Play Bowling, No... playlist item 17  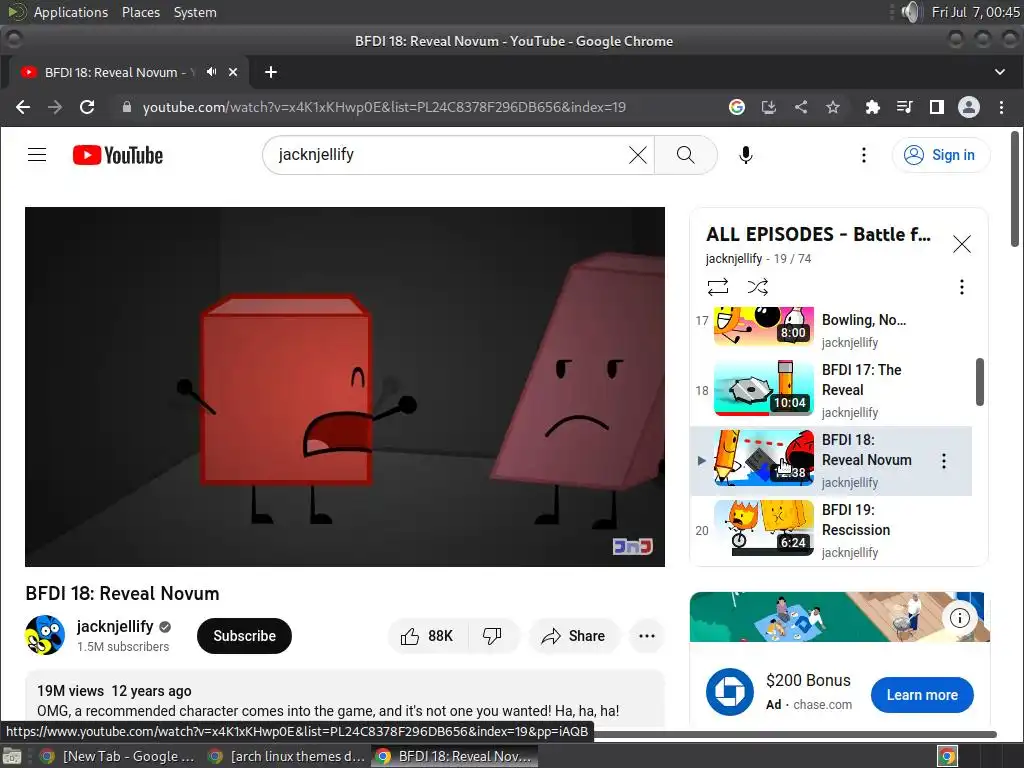pyautogui.click(x=831, y=327)
